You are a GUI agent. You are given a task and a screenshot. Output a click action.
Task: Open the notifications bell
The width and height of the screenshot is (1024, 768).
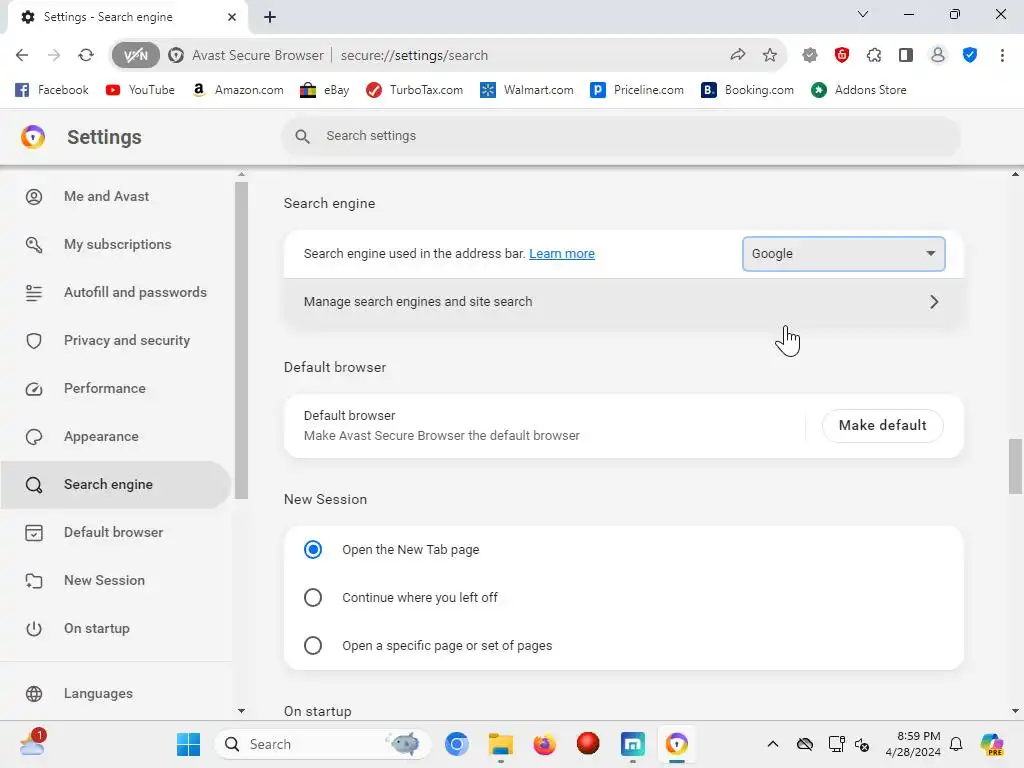[x=956, y=744]
